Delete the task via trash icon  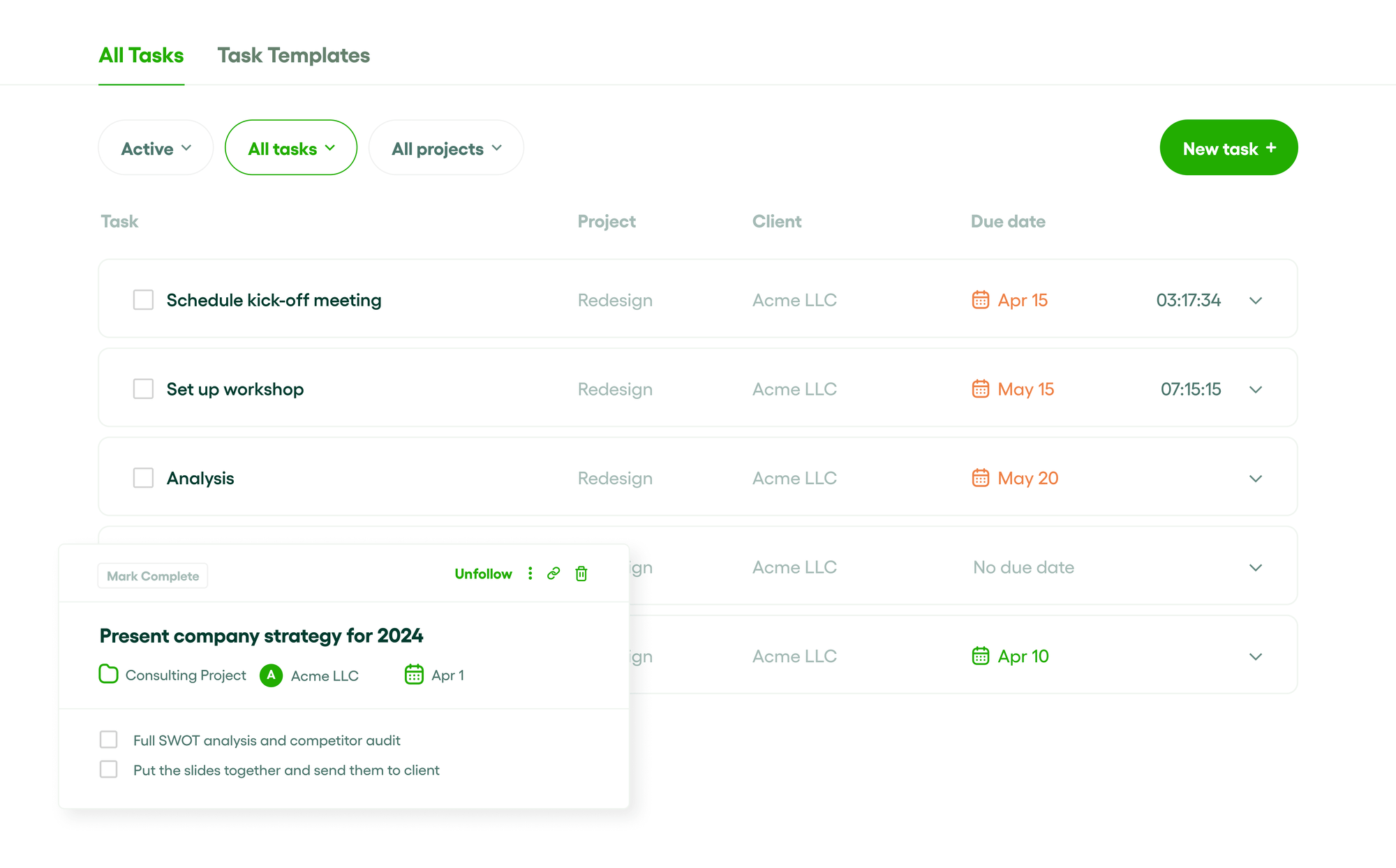pyautogui.click(x=581, y=574)
